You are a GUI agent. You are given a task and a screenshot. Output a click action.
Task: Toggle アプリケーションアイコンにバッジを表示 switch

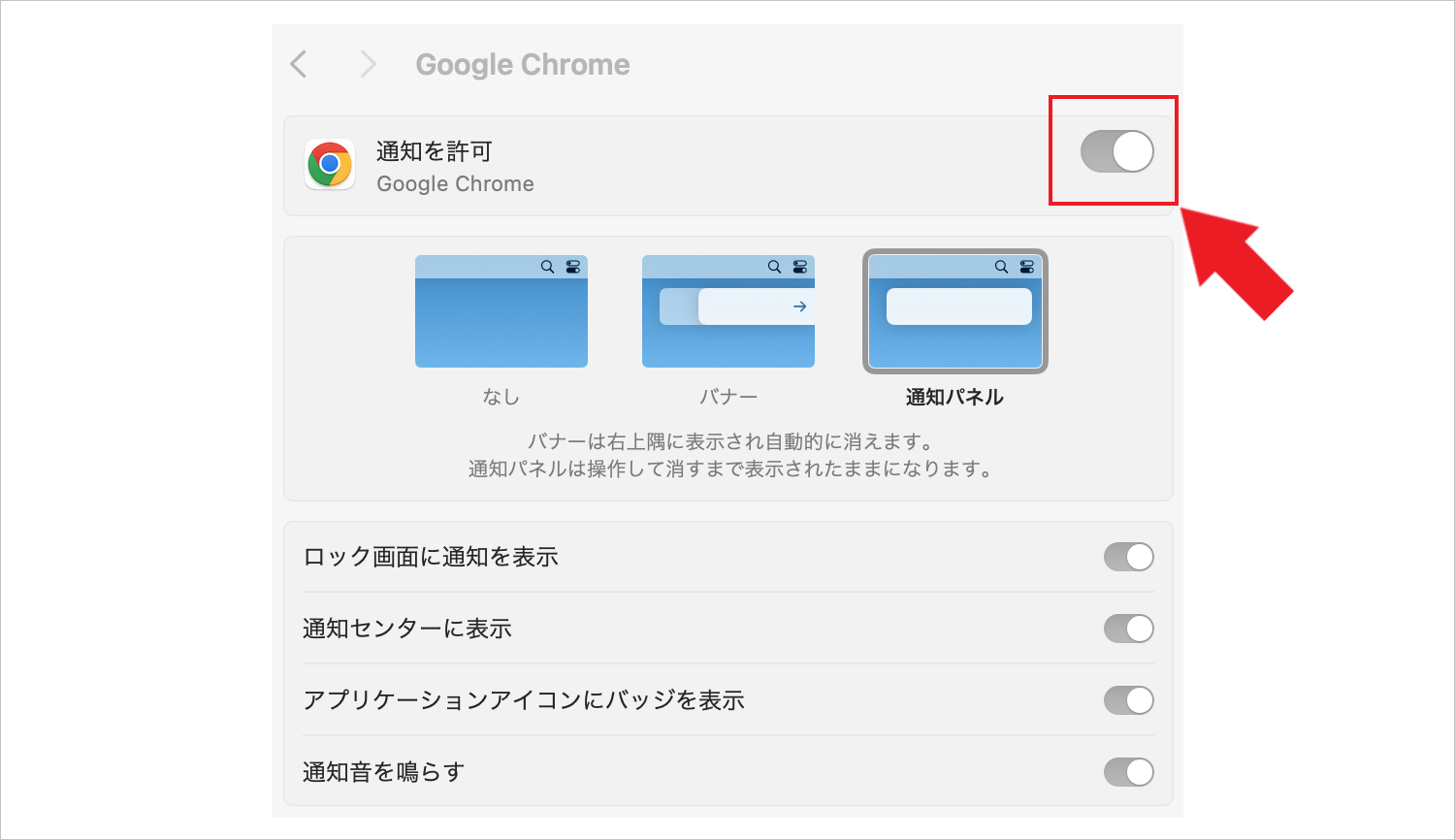tap(1128, 700)
